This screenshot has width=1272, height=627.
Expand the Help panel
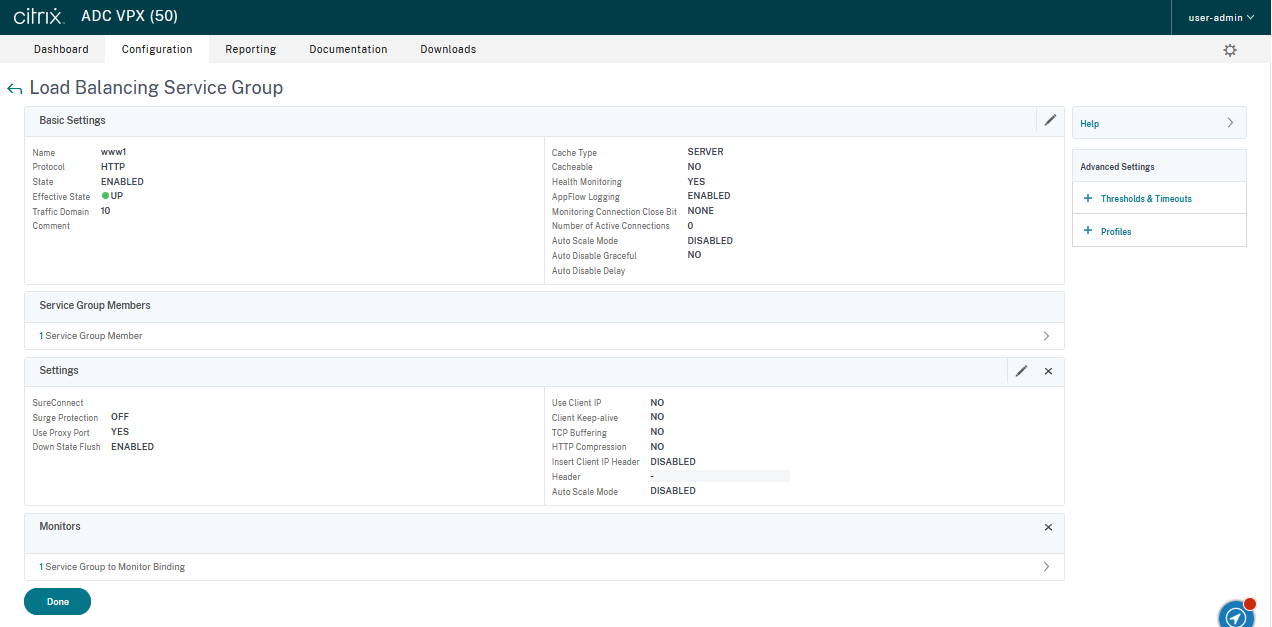coord(1230,123)
